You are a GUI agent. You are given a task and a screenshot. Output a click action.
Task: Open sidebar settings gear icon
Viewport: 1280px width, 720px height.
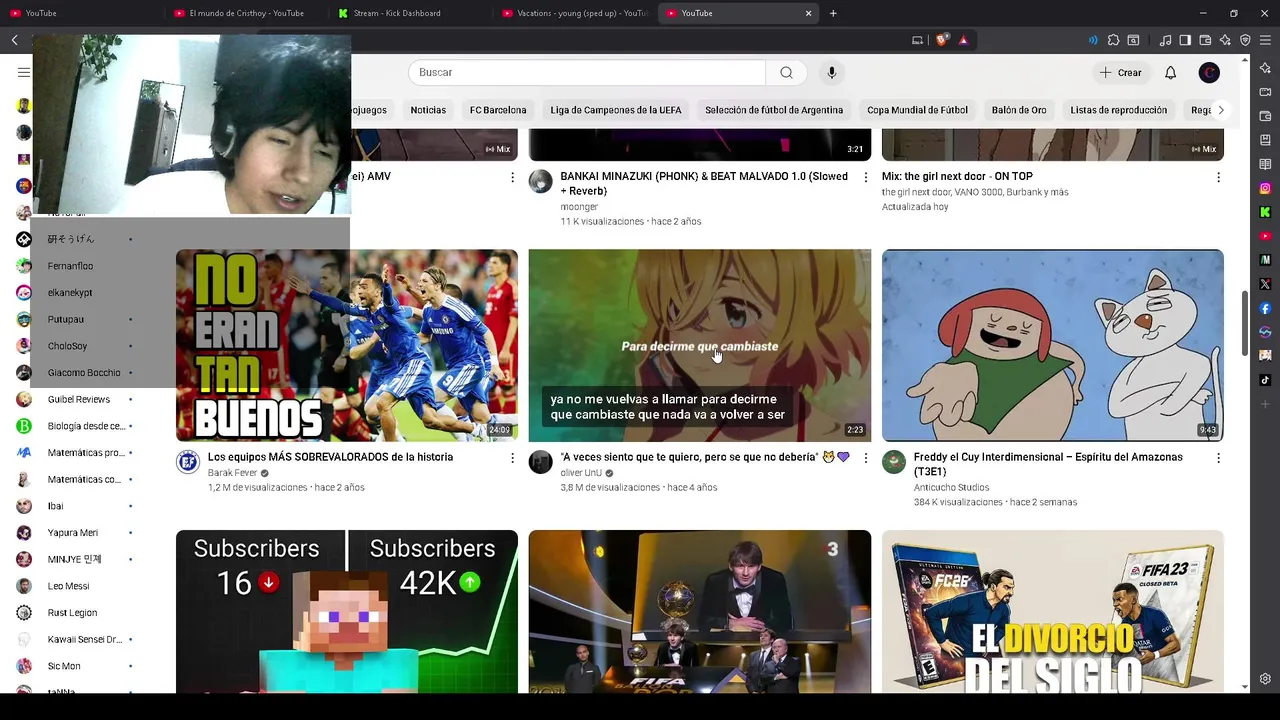(1265, 679)
